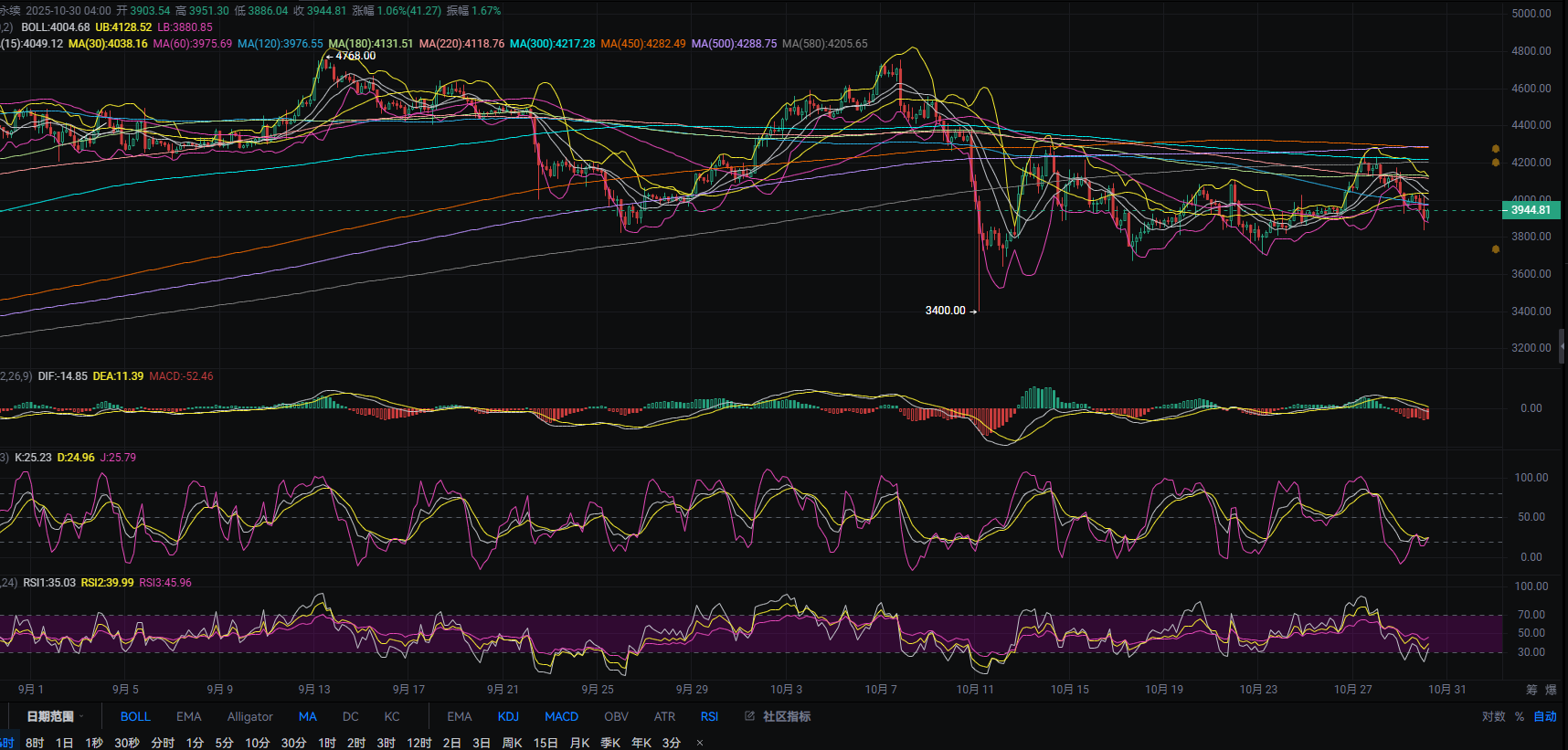Image resolution: width=1568 pixels, height=750 pixels.
Task: Click the % percentage scale option
Action: (x=1520, y=716)
